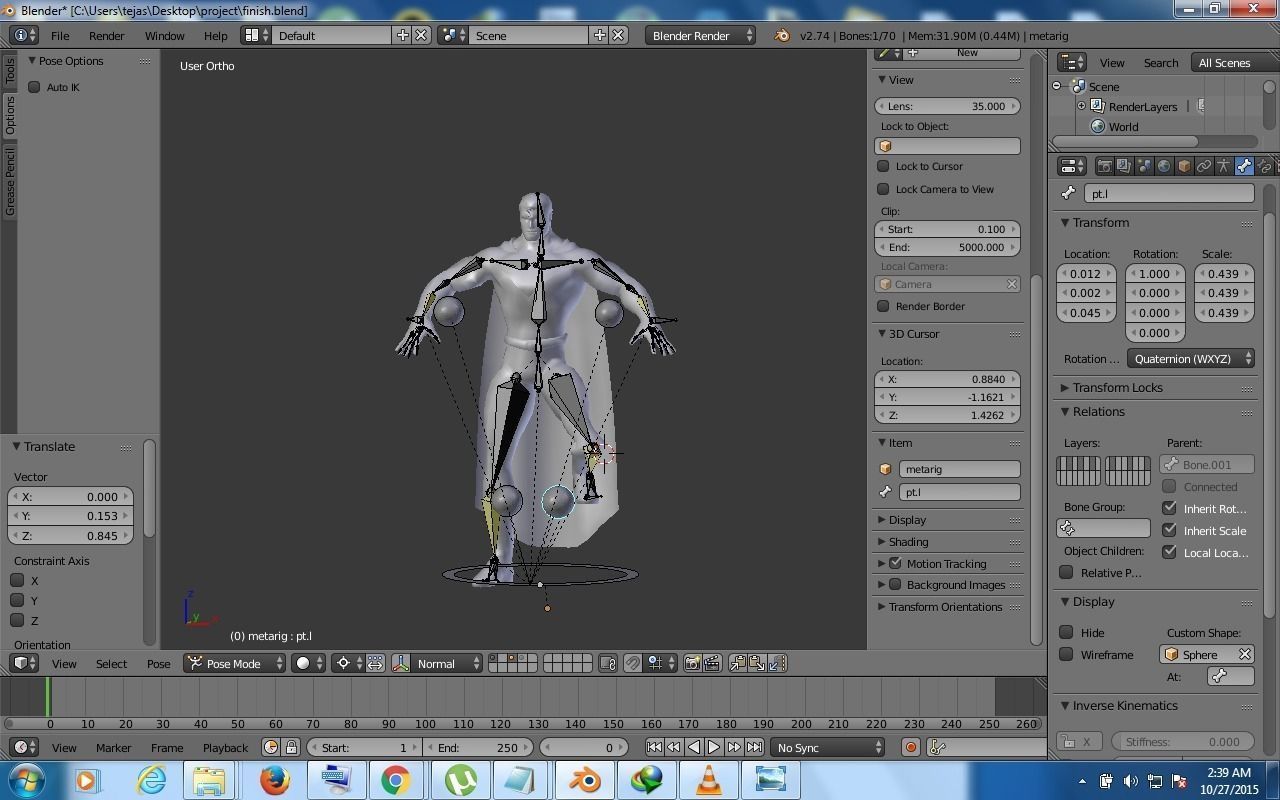This screenshot has height=800, width=1280.
Task: Open the Object properties cube tab
Action: click(x=1185, y=166)
